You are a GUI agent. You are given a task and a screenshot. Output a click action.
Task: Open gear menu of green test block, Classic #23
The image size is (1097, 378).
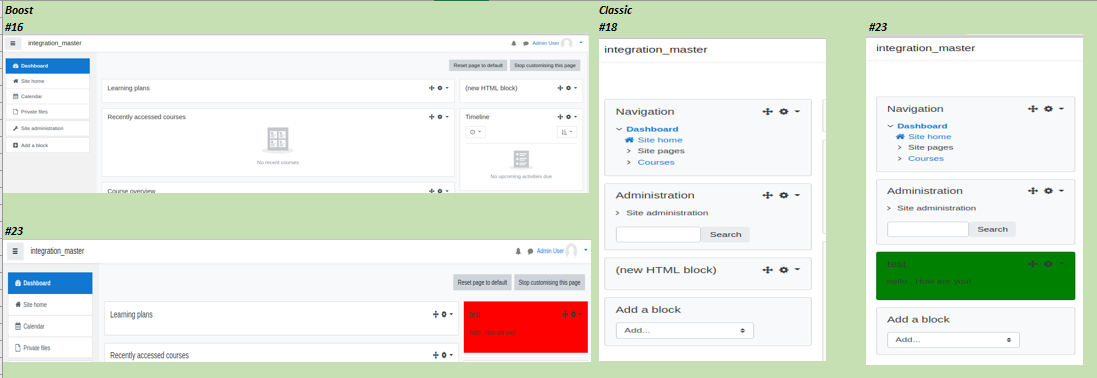click(x=1053, y=264)
